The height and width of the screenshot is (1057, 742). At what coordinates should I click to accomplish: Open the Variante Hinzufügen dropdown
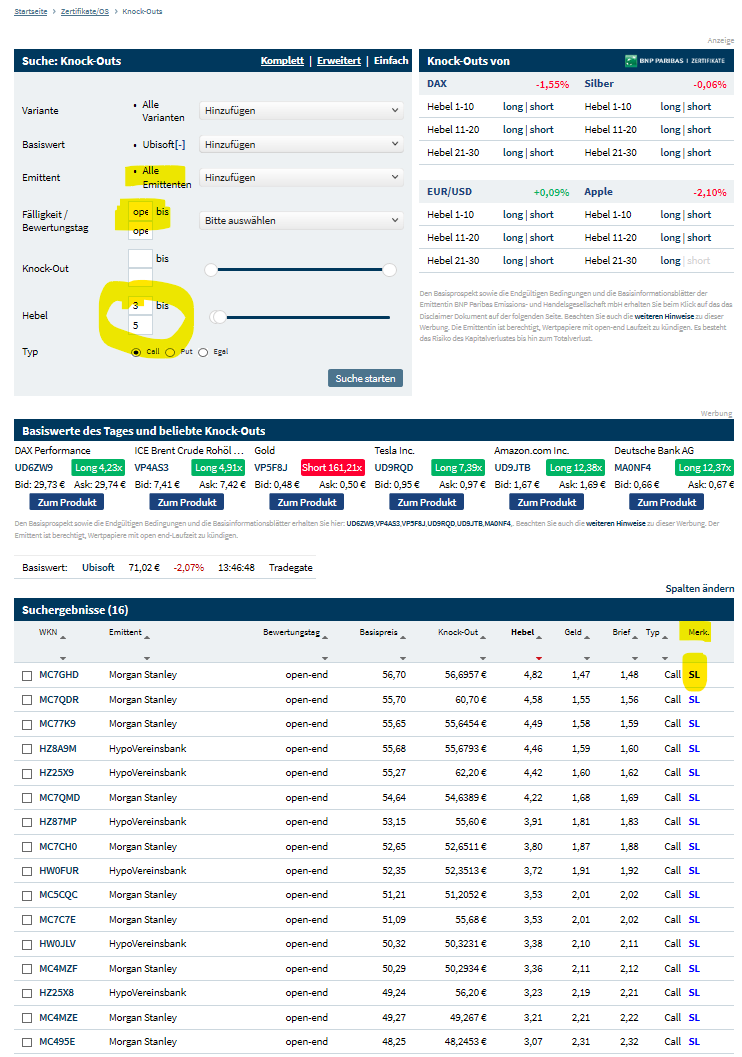point(301,111)
